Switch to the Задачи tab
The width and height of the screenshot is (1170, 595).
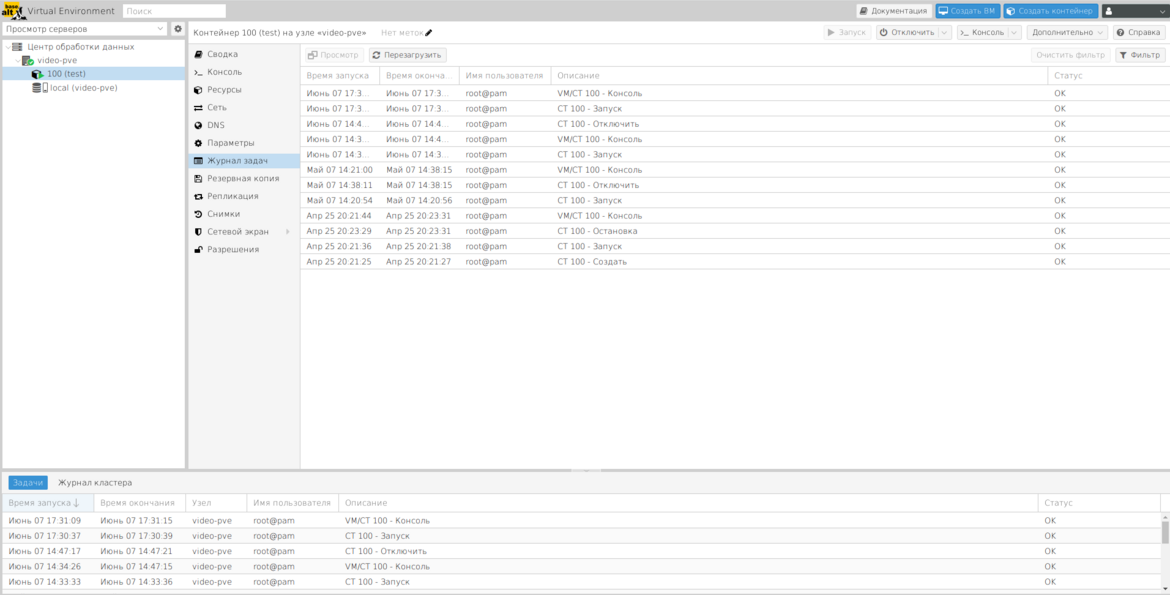click(x=28, y=483)
